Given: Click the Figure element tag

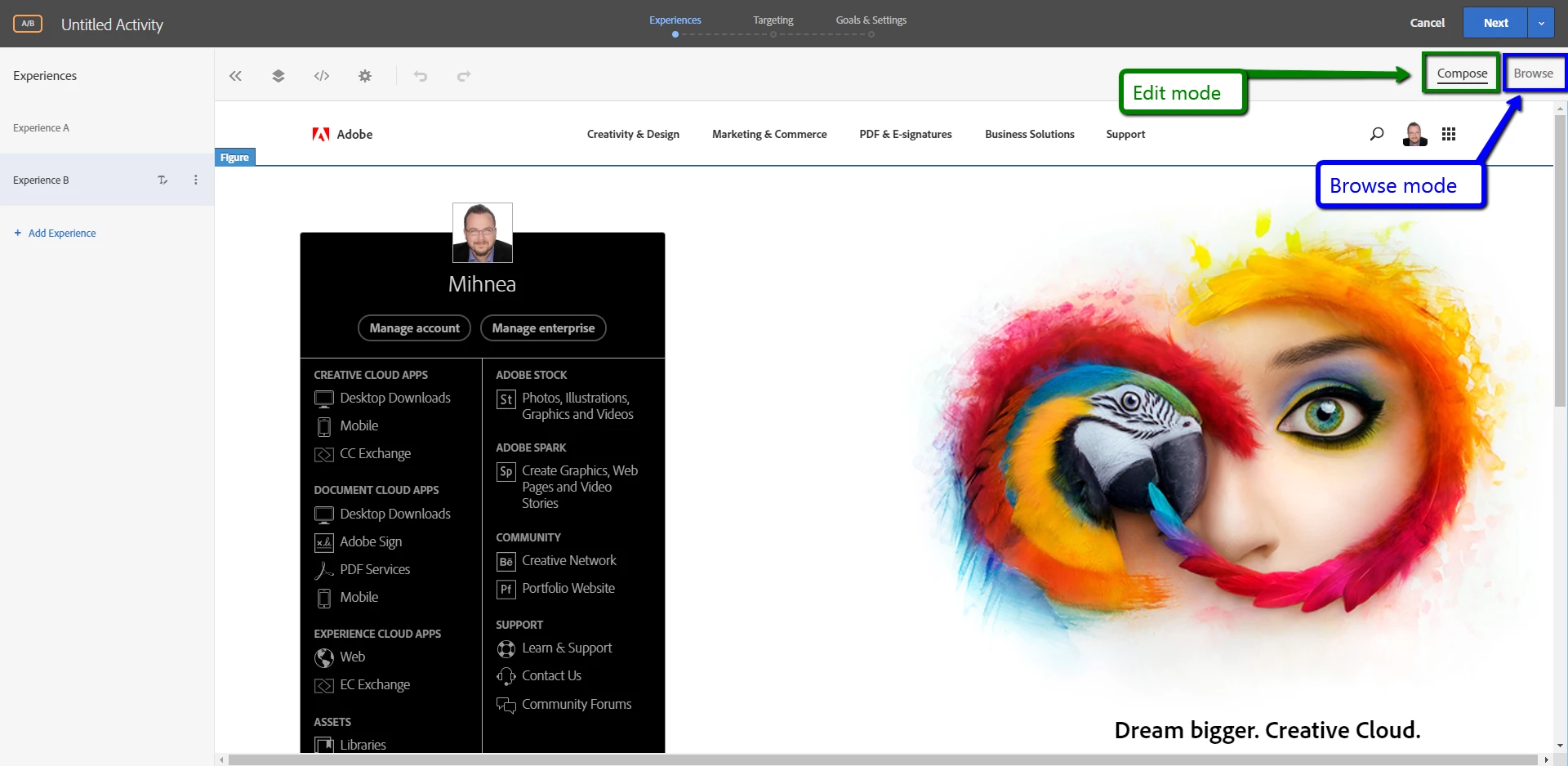Looking at the screenshot, I should [235, 157].
